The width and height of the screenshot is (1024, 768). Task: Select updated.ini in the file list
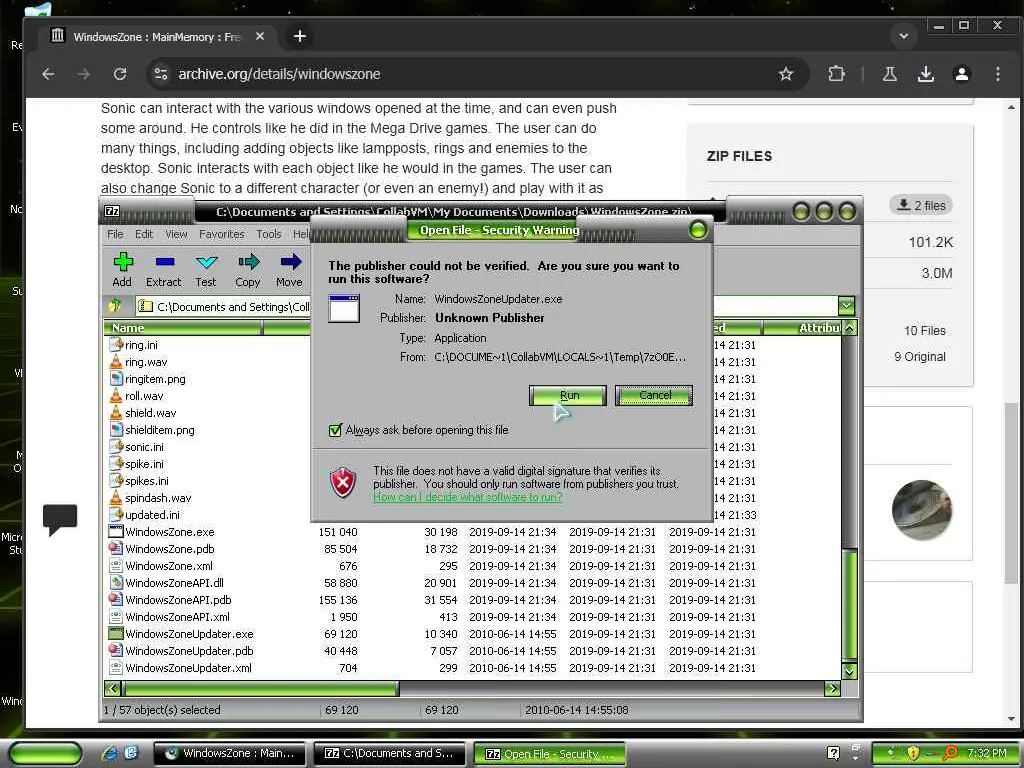tap(152, 515)
